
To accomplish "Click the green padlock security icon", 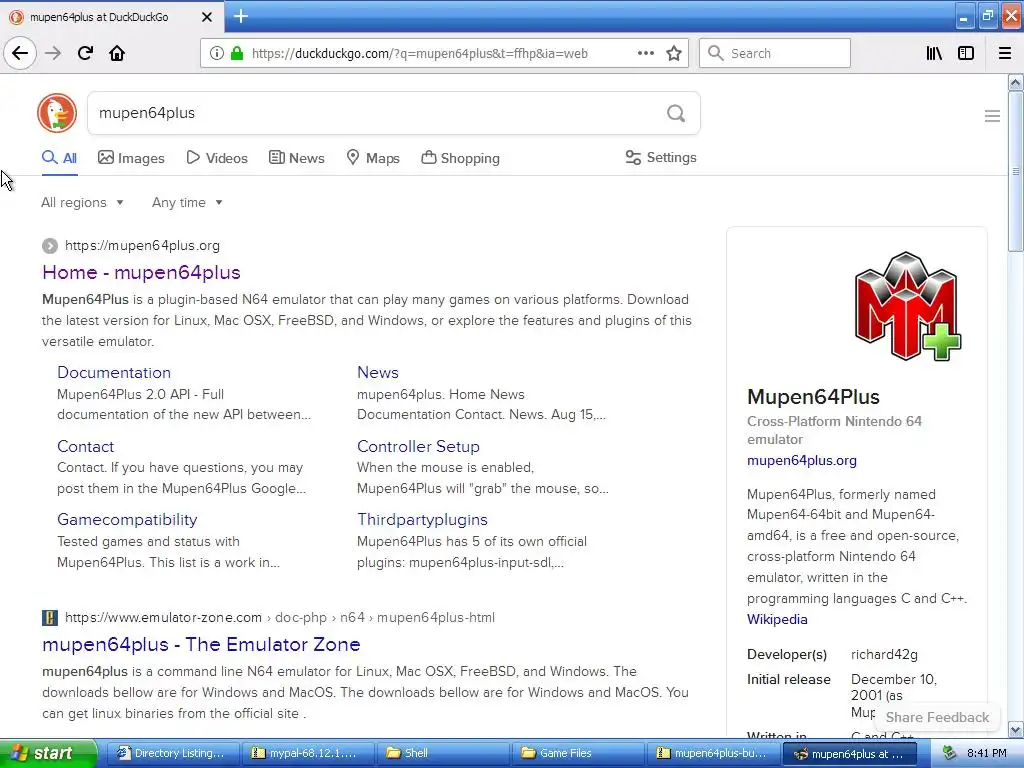I will click(x=237, y=53).
